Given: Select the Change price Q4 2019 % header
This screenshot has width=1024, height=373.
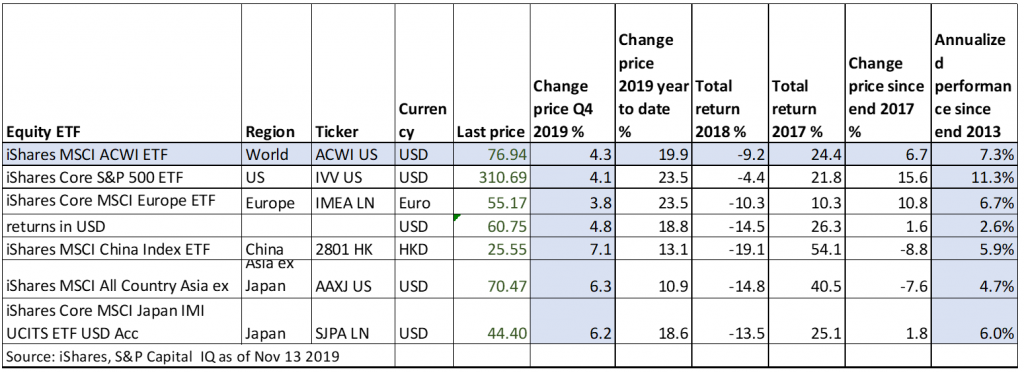Looking at the screenshot, I should [x=573, y=73].
